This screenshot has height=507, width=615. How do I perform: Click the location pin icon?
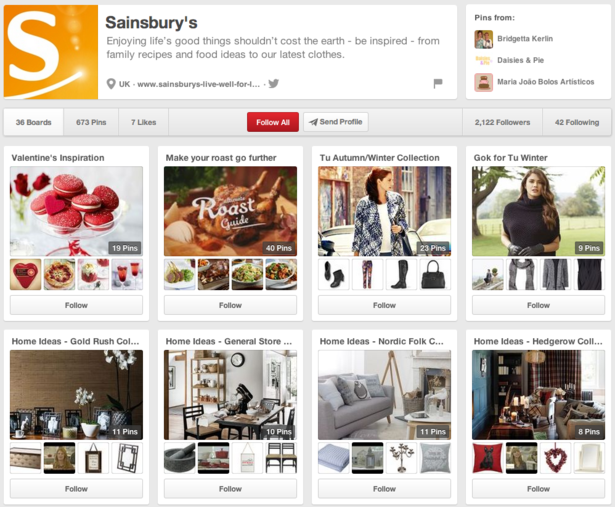click(111, 84)
